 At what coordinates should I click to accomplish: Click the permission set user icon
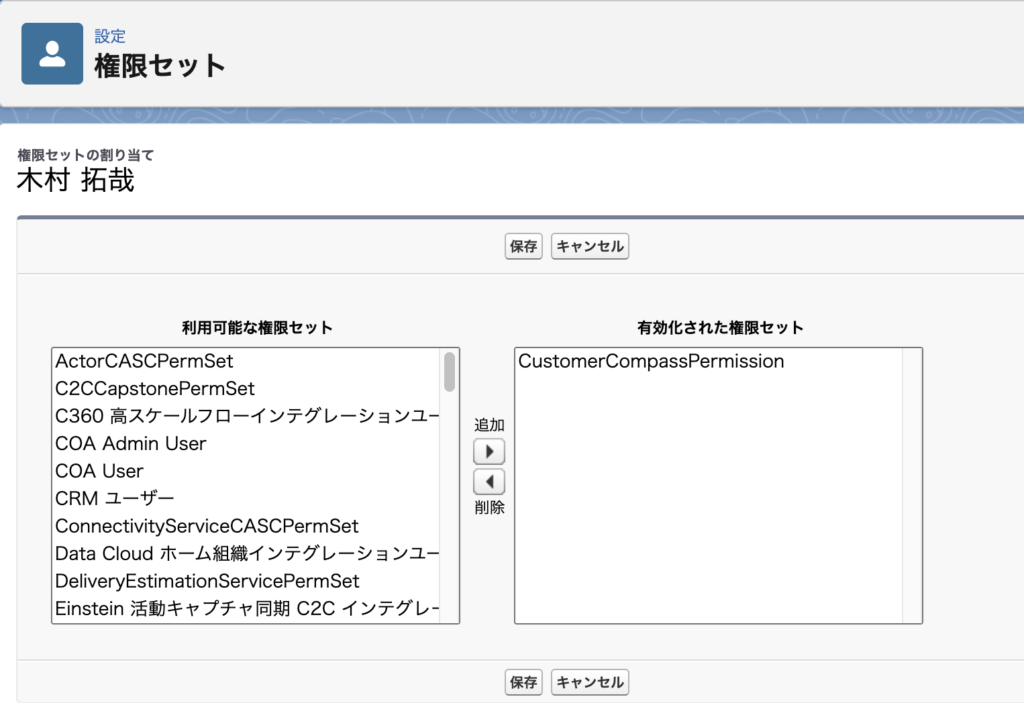(x=52, y=54)
